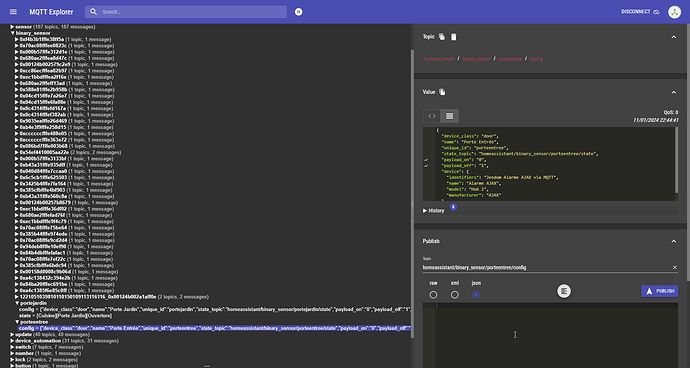Select the json payload format

(x=476, y=295)
